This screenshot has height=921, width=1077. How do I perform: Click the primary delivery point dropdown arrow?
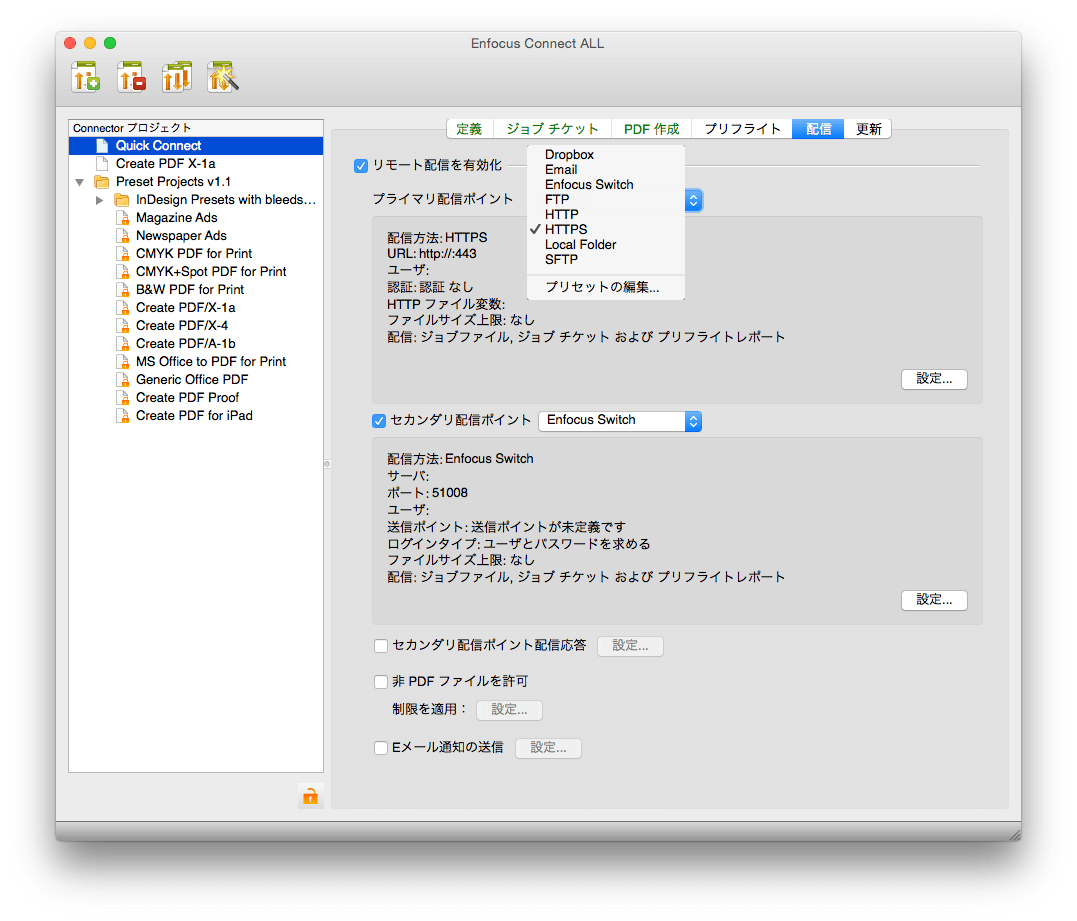point(694,200)
